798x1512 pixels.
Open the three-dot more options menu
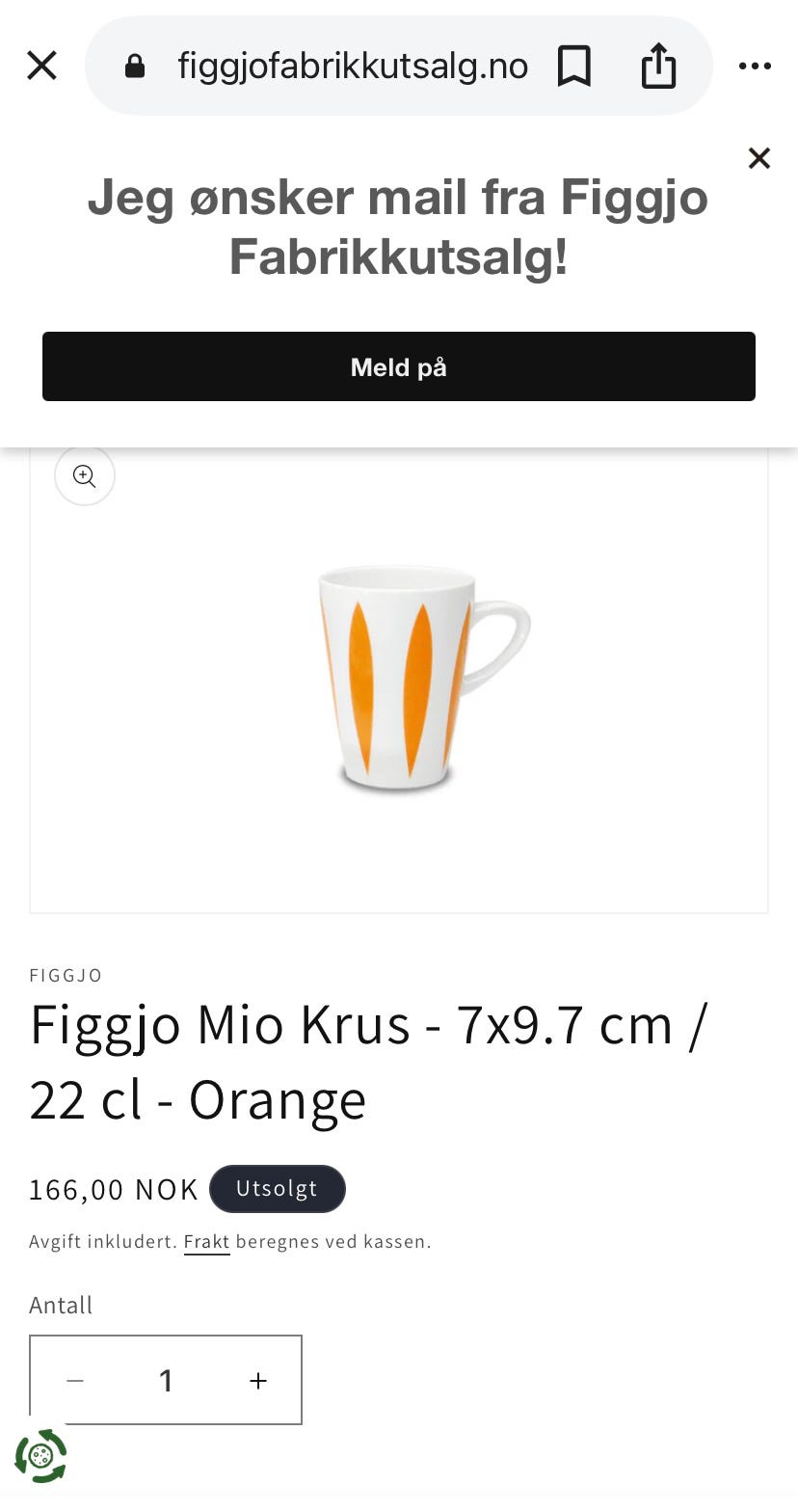(755, 66)
